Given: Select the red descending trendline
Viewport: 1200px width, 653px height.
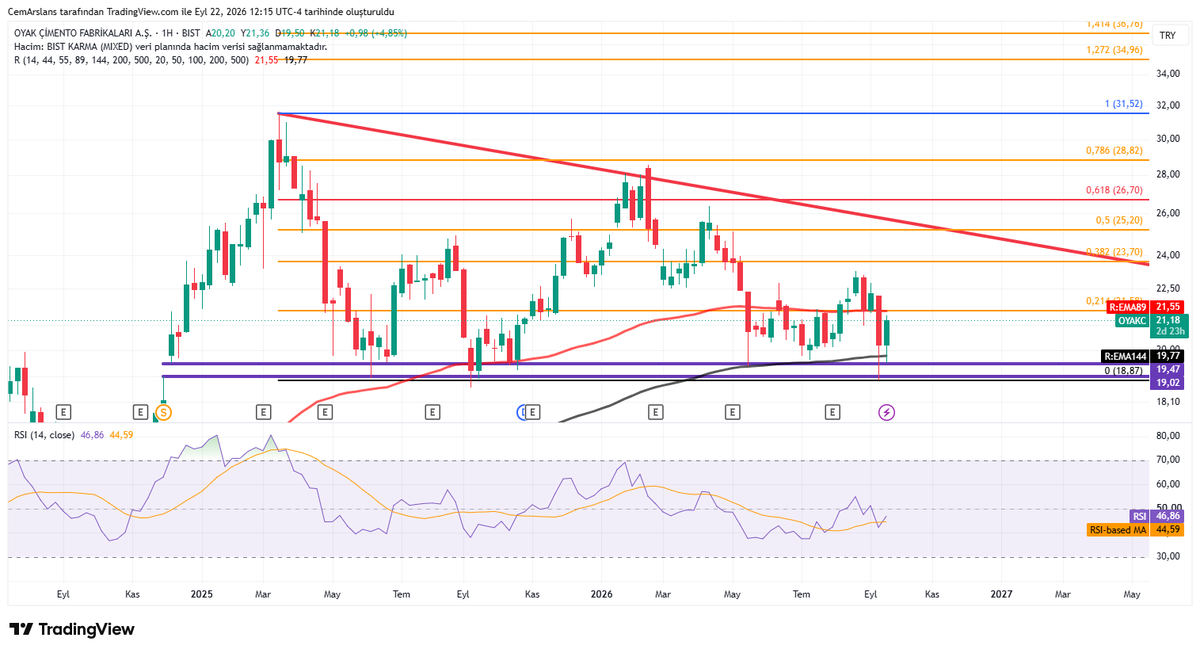Looking at the screenshot, I should (x=714, y=188).
